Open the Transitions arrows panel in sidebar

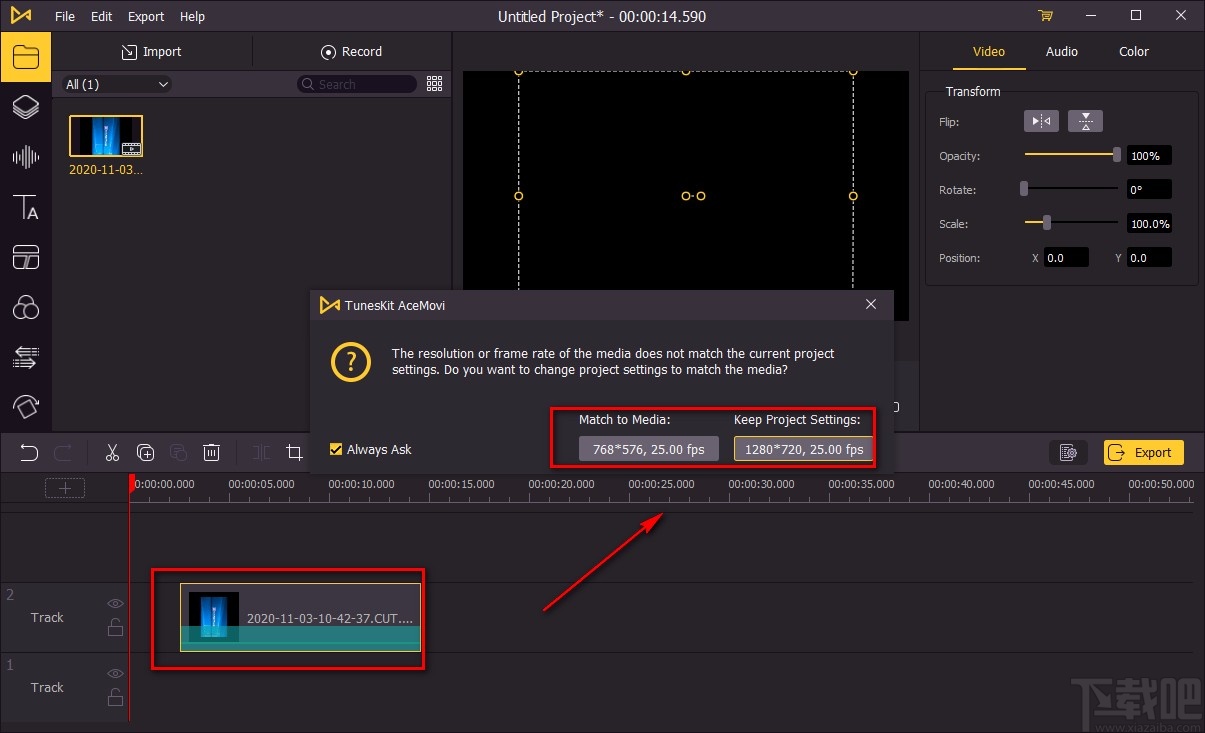[26, 357]
